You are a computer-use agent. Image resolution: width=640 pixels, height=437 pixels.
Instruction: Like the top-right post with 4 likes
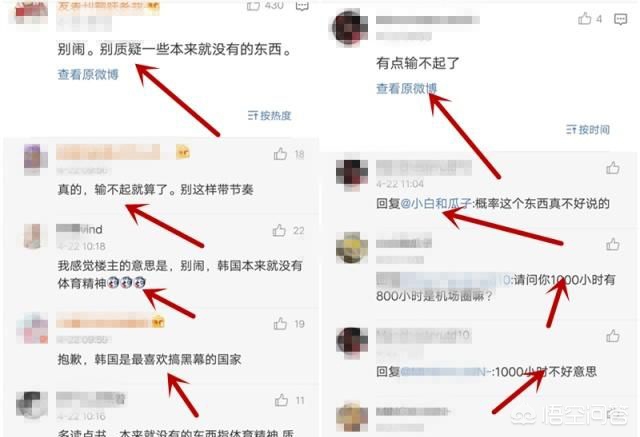click(584, 18)
